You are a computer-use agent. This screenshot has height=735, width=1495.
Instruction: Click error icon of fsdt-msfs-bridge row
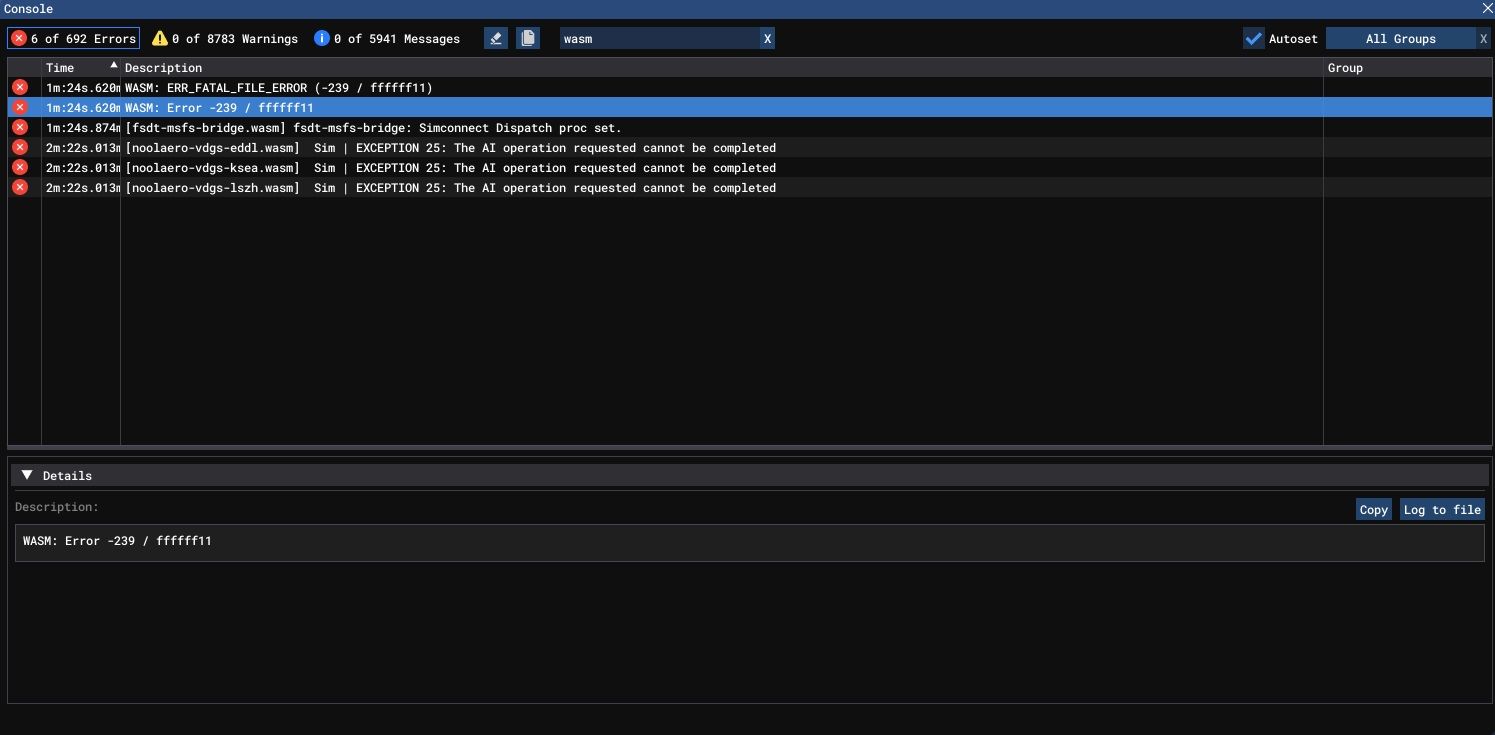(x=19, y=128)
